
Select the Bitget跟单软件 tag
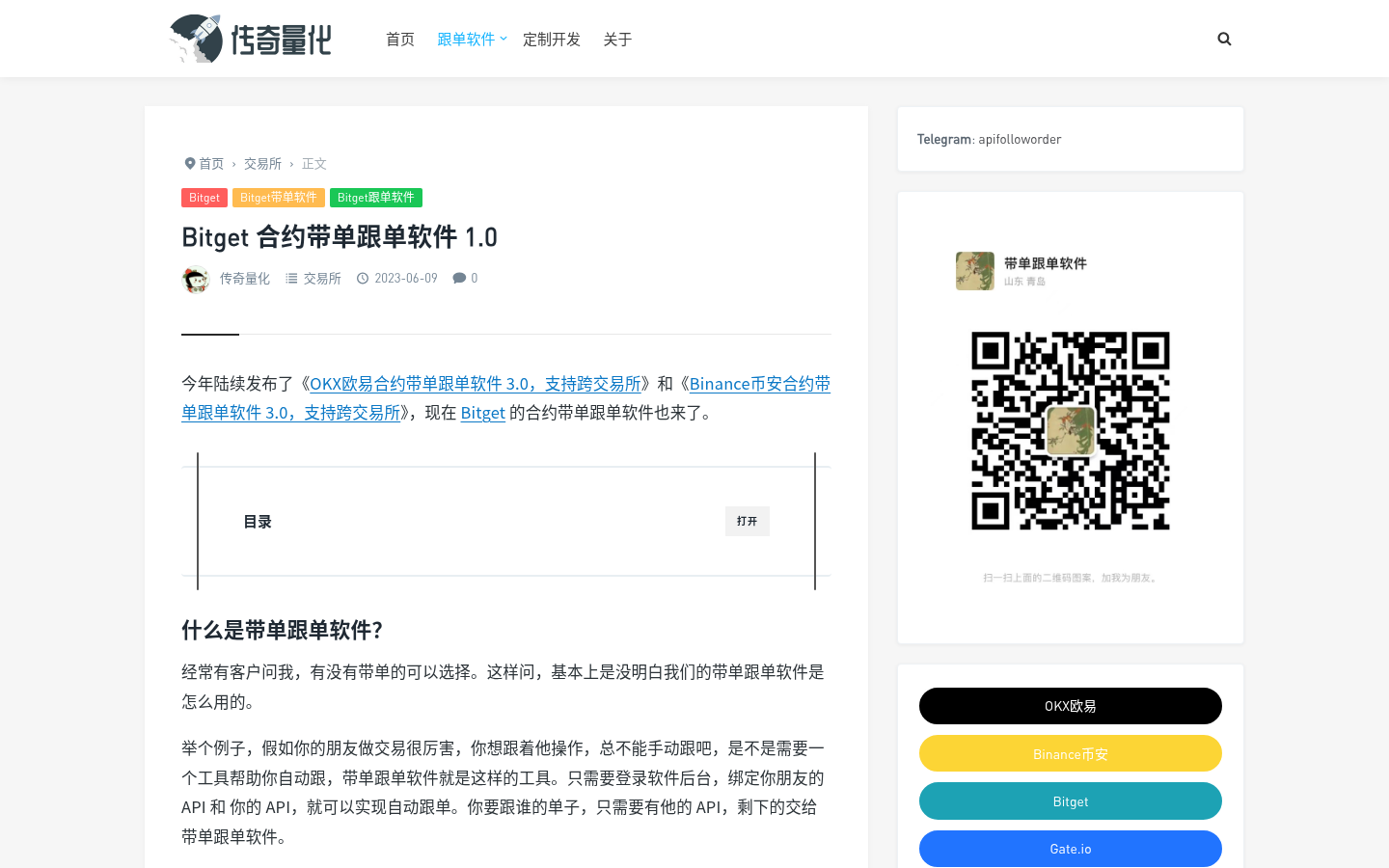(x=376, y=198)
